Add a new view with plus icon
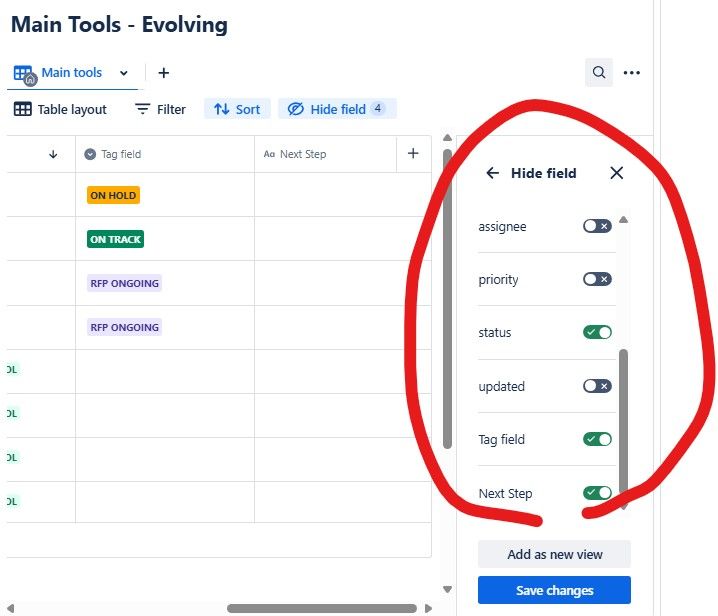The height and width of the screenshot is (616, 718). (163, 73)
